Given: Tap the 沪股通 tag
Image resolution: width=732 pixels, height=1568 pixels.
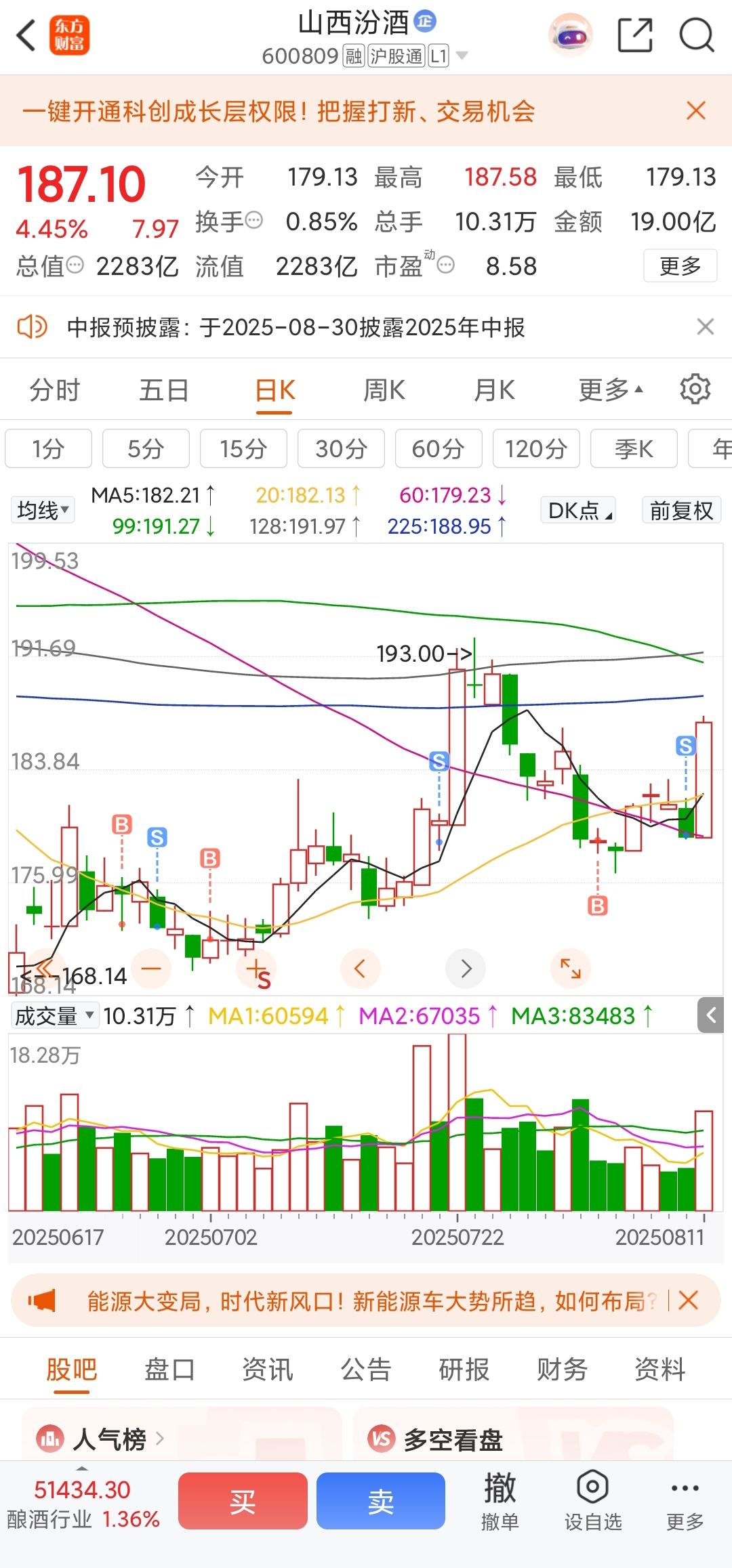Looking at the screenshot, I should pos(396,56).
